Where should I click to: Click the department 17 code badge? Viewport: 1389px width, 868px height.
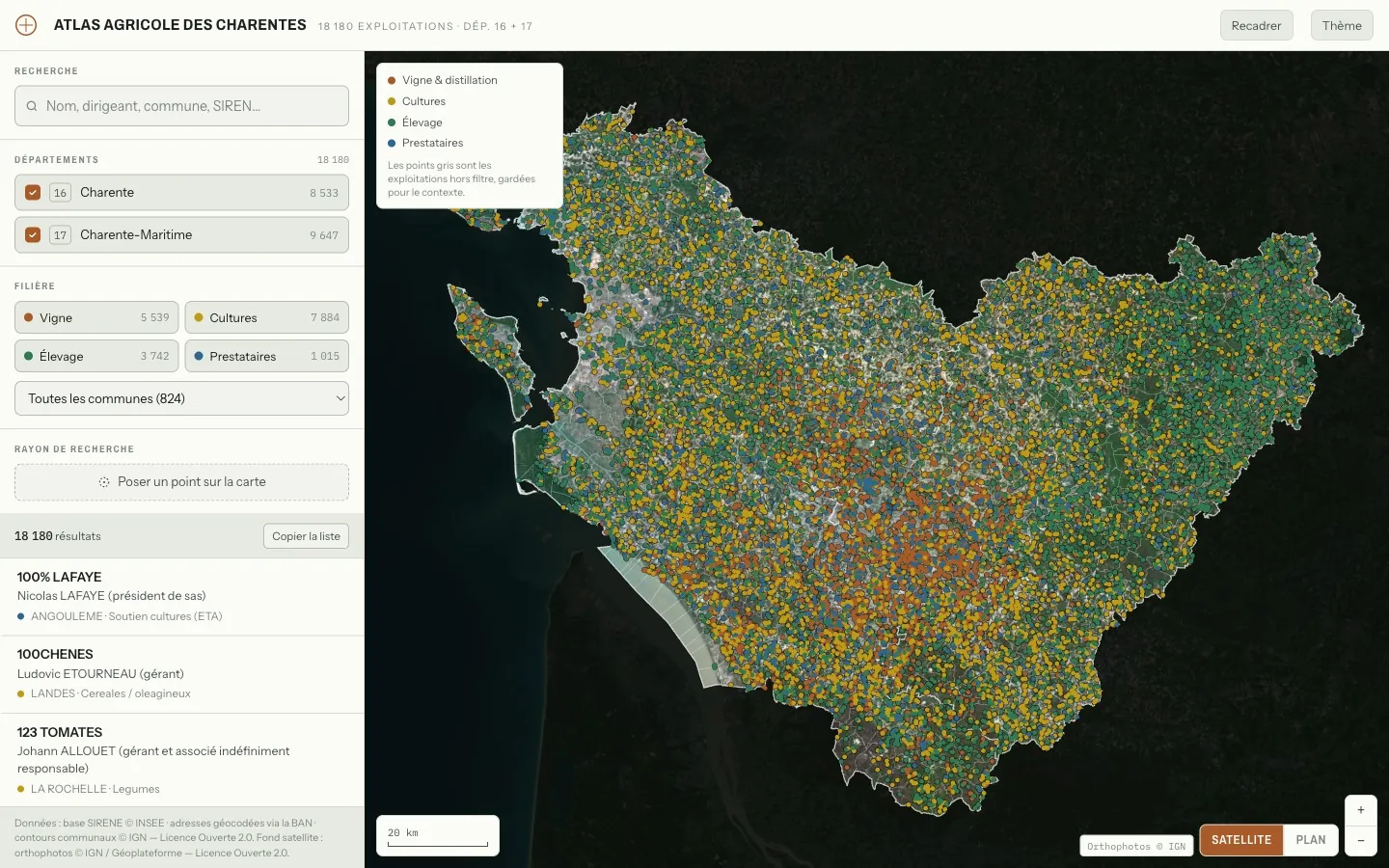[x=60, y=234]
